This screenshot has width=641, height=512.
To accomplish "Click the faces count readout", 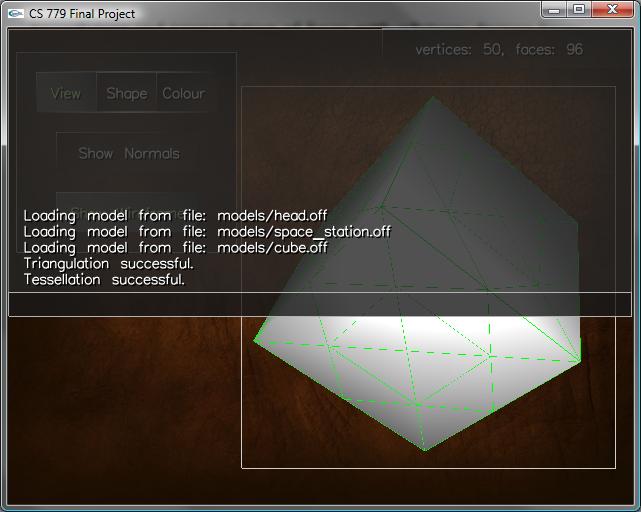I will (549, 49).
